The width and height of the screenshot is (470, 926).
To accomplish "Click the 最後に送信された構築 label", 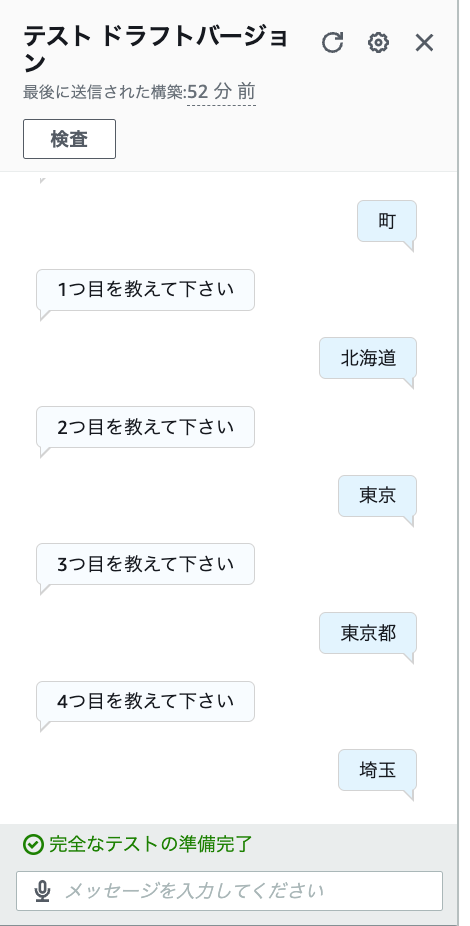I will pos(103,93).
